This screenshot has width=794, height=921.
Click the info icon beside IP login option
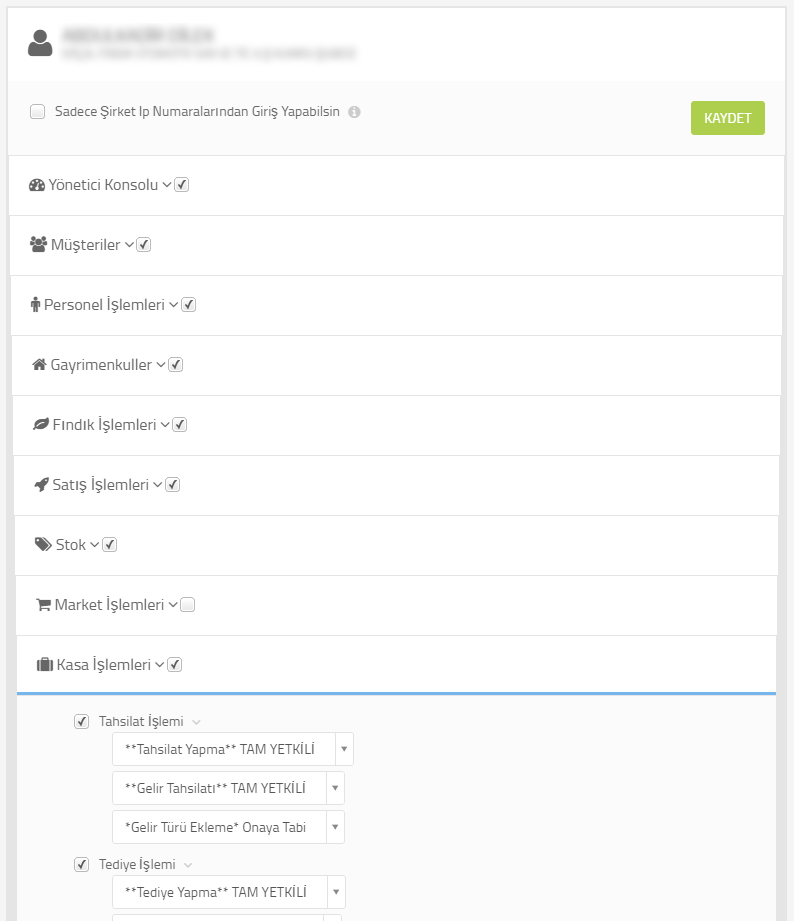pos(354,112)
